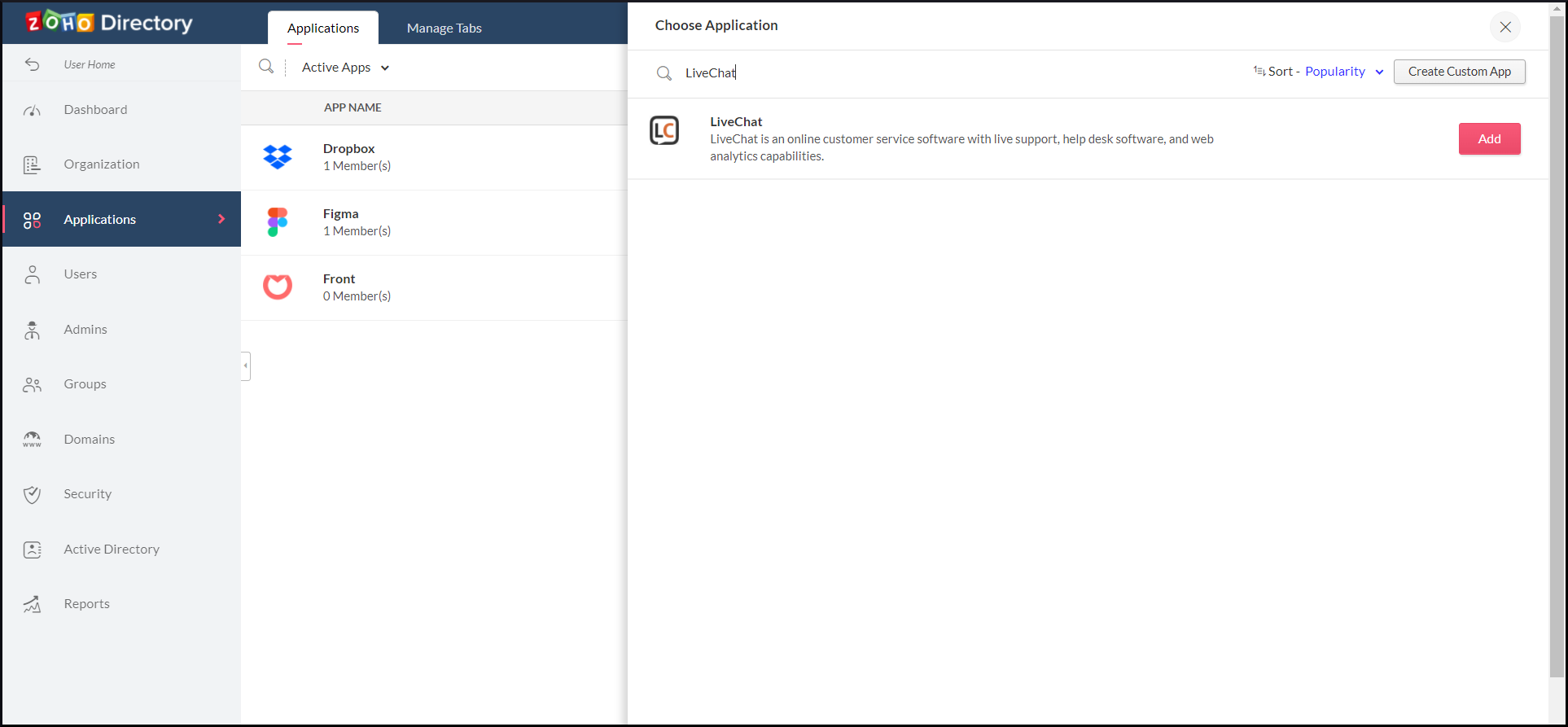The width and height of the screenshot is (1568, 727).
Task: Click the Figma app logo
Action: [x=278, y=221]
